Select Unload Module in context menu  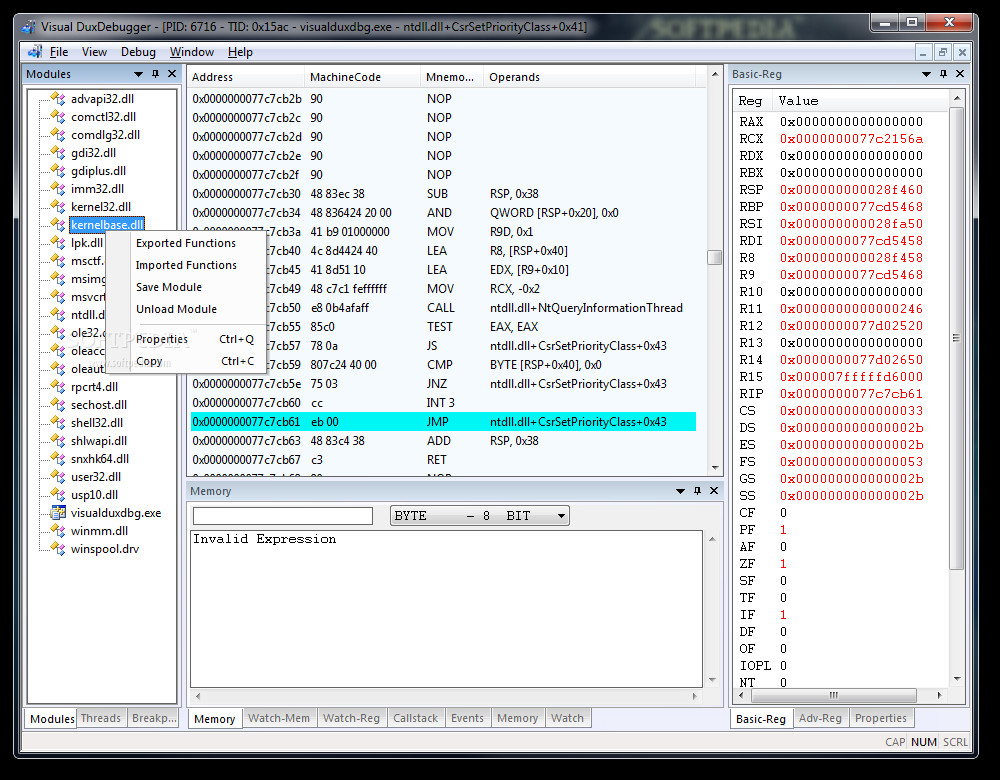click(186, 309)
